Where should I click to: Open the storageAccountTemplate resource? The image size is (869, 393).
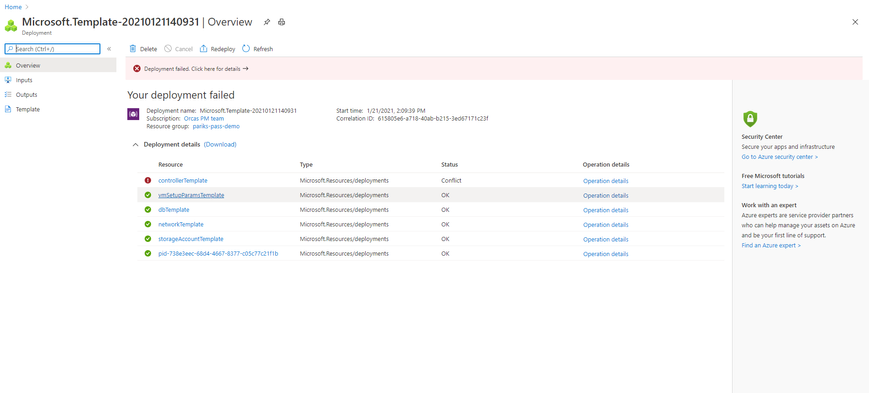(191, 239)
